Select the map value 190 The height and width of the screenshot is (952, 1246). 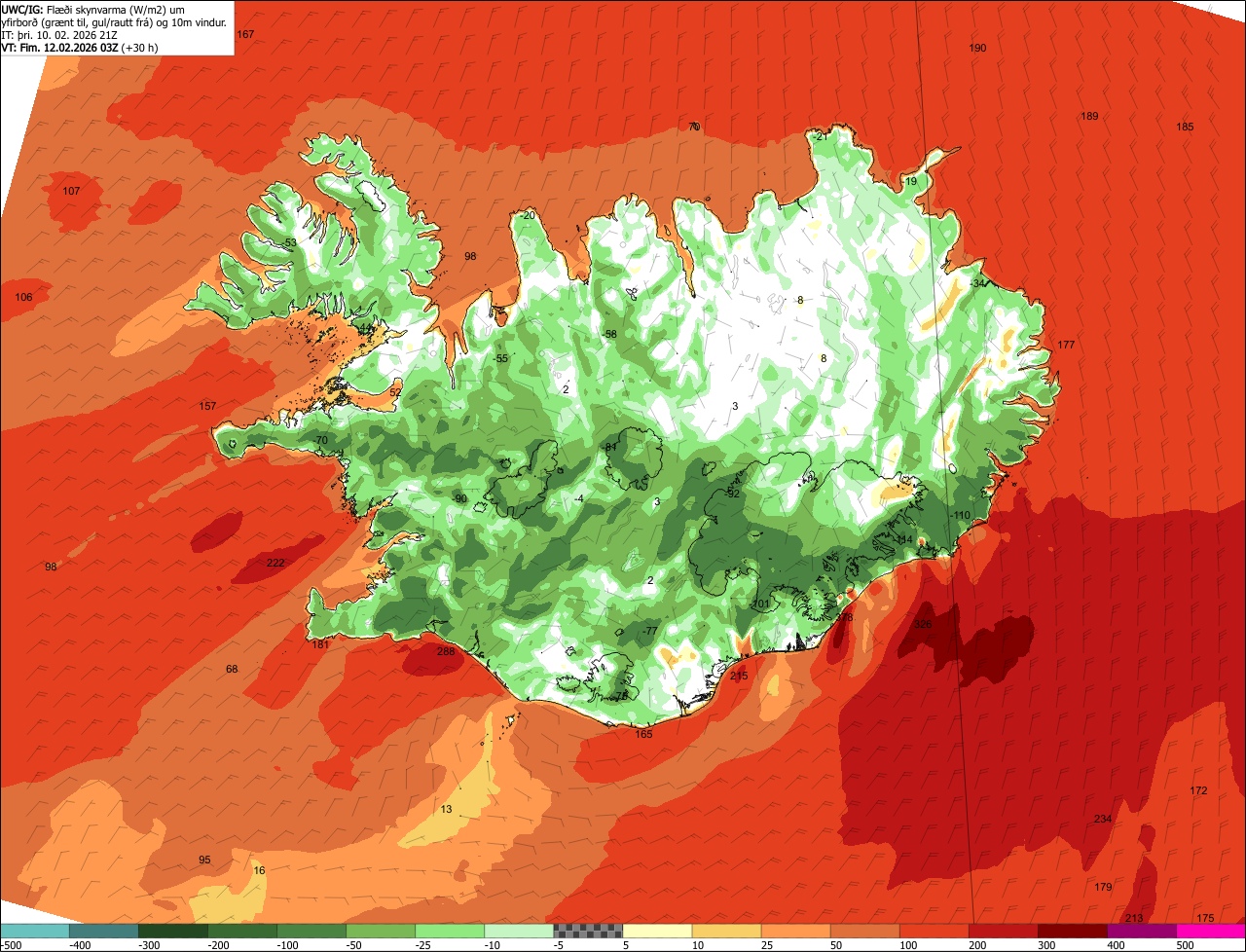coord(977,48)
